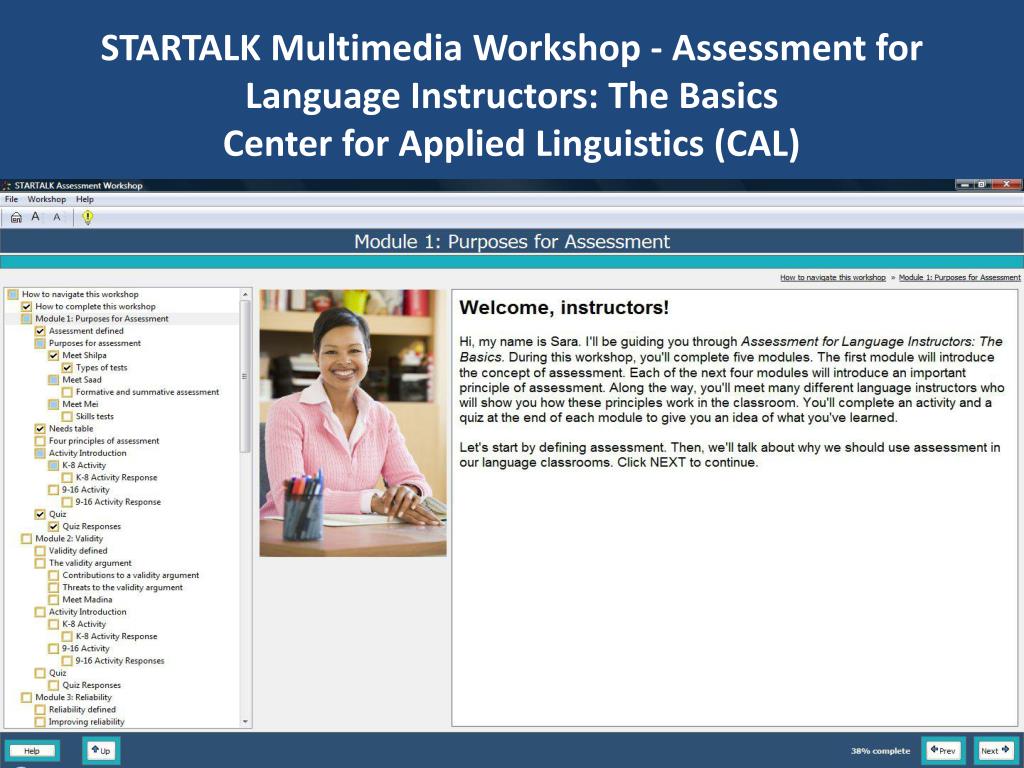Toggle checkbox beside 'Four principles of assessment'

tap(40, 441)
